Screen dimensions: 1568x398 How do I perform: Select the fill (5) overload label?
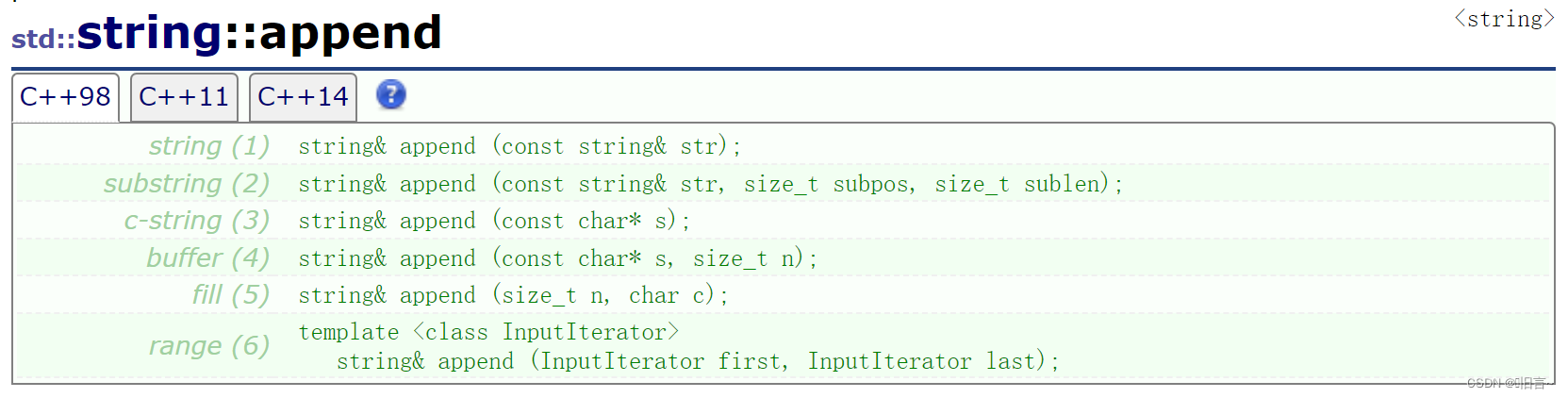(x=231, y=295)
